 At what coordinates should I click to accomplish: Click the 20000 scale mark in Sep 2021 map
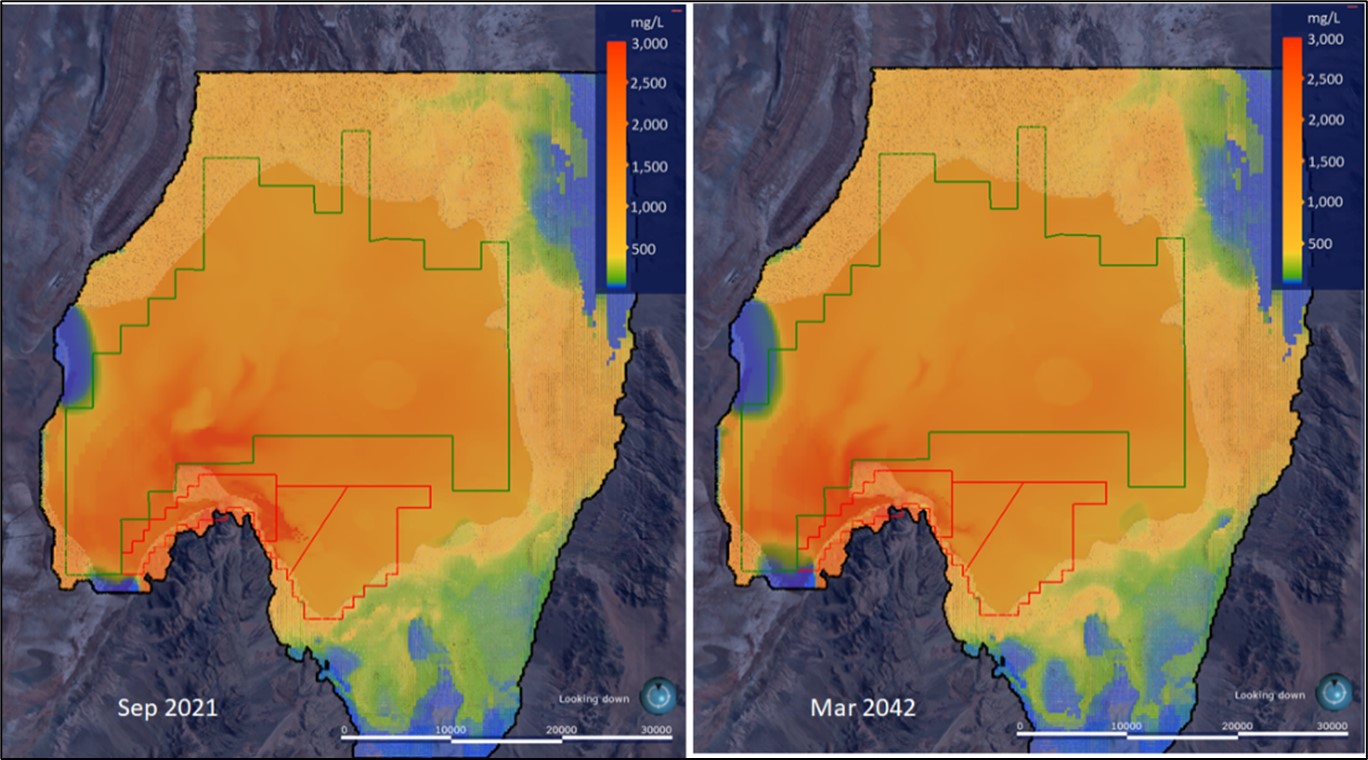[x=561, y=730]
